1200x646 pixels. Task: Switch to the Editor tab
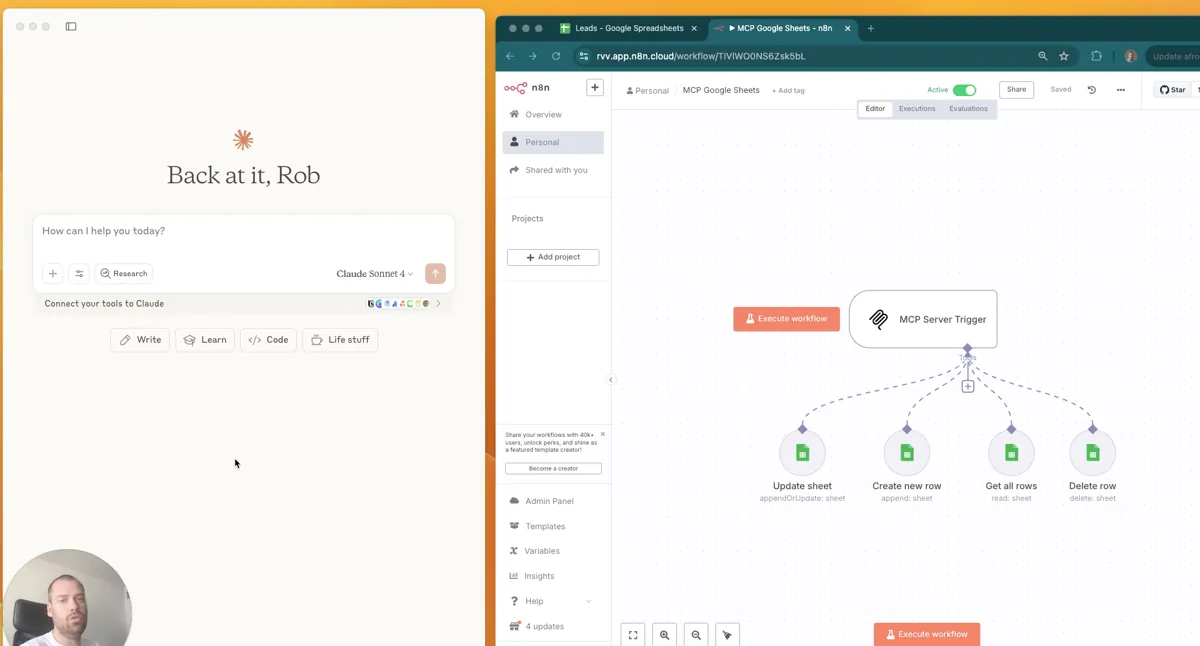(x=875, y=109)
